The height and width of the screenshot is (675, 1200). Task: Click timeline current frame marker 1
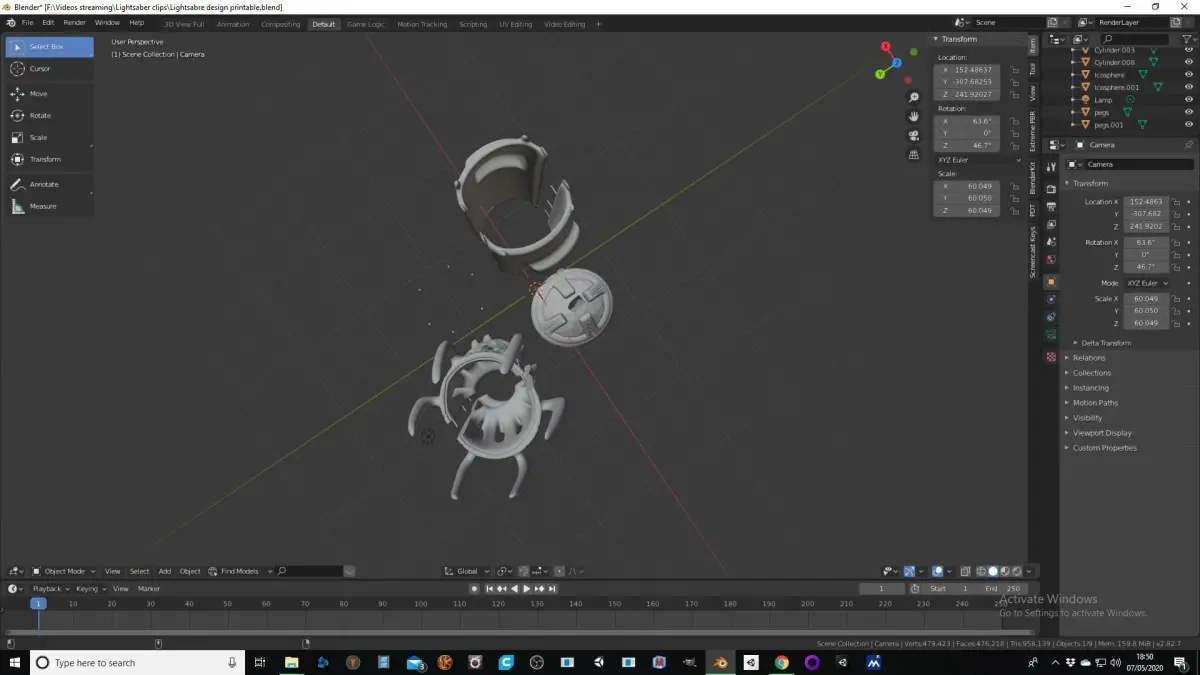coord(38,604)
